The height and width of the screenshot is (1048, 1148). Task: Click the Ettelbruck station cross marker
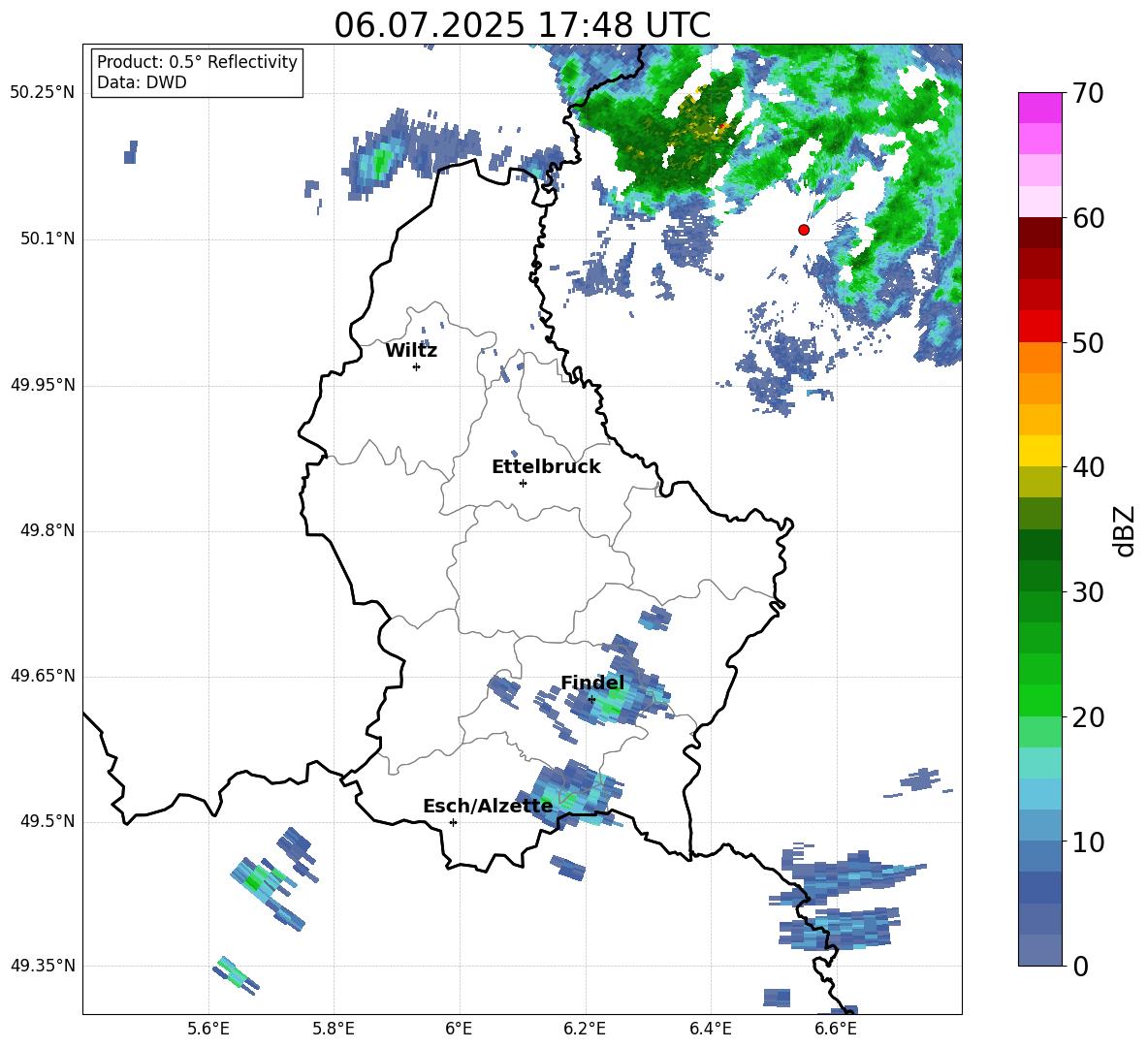[x=523, y=483]
